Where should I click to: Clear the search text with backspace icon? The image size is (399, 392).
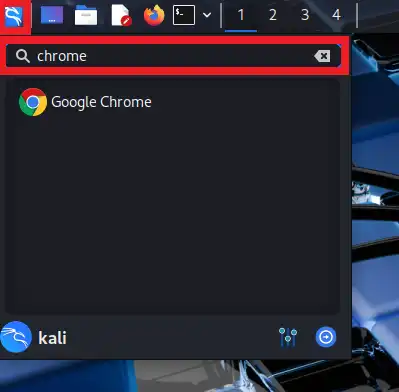tap(322, 56)
